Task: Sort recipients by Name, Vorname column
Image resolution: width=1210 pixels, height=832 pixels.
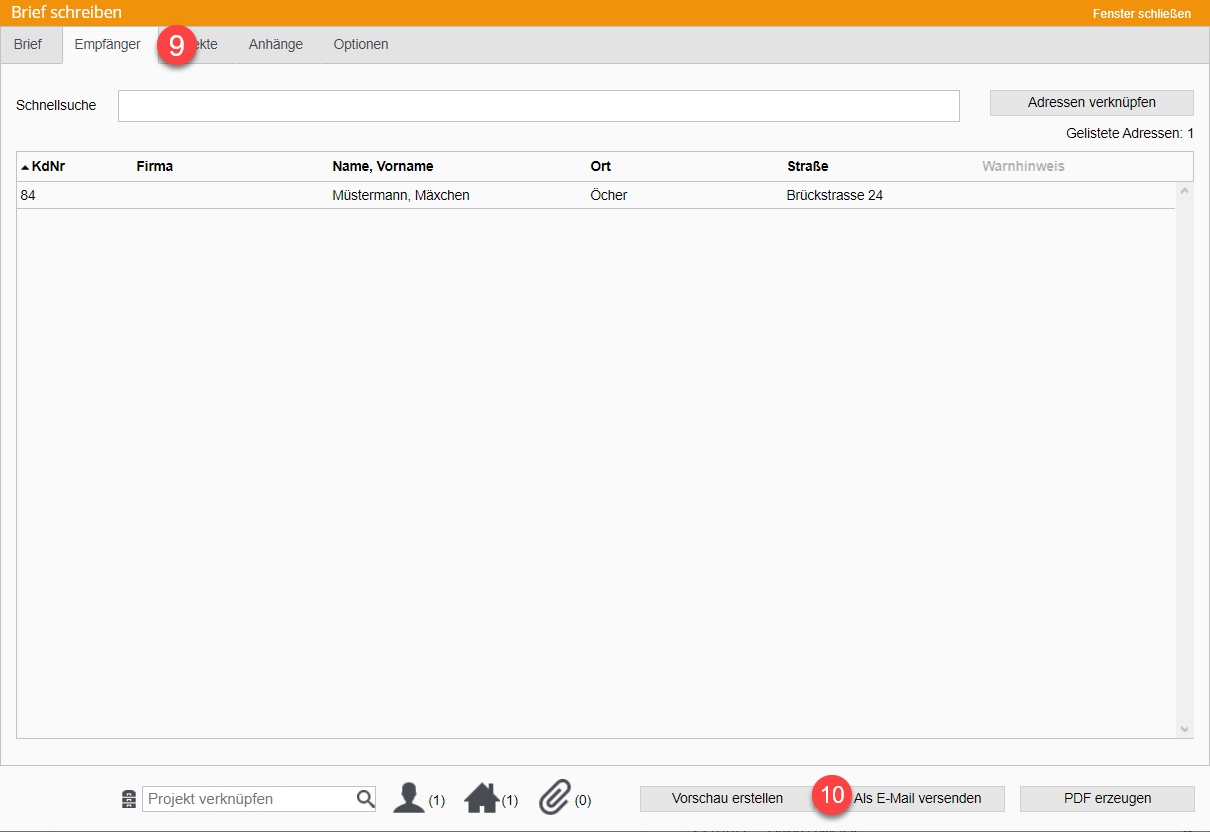Action: pyautogui.click(x=382, y=166)
